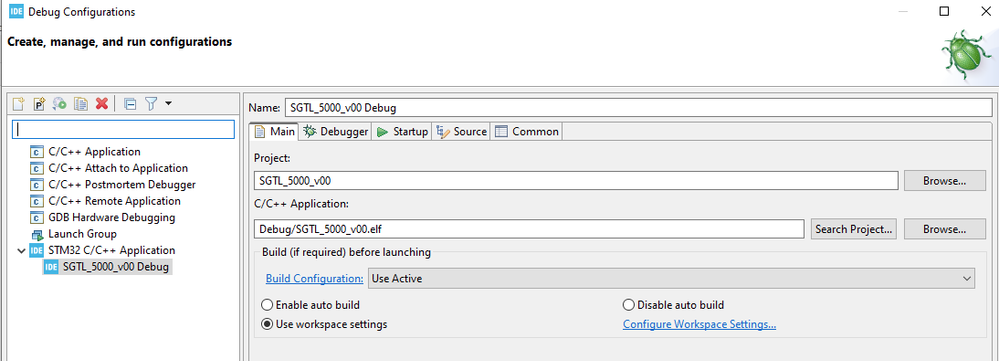The height and width of the screenshot is (361, 999).
Task: Select C/C++ Postmortem Debugger item
Action: point(122,185)
